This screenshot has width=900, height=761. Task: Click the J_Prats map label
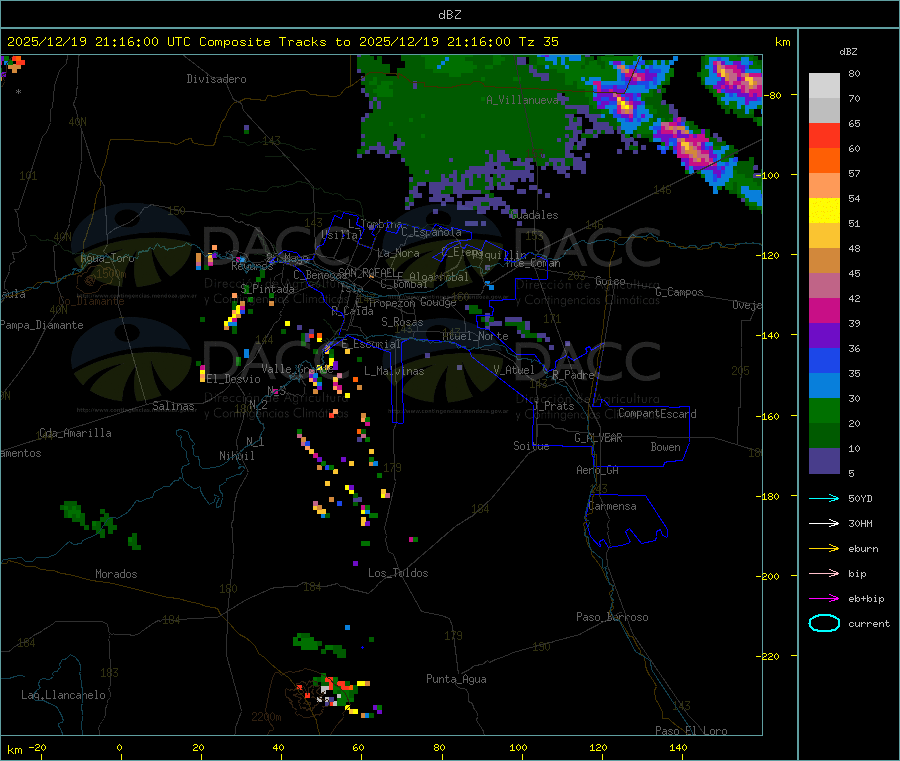[x=554, y=406]
